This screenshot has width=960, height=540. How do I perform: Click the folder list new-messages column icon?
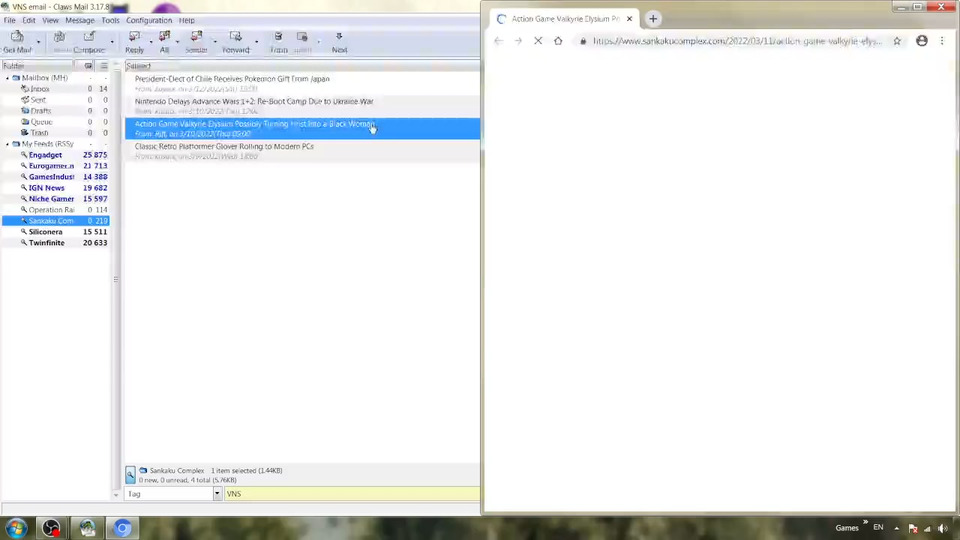click(x=89, y=66)
